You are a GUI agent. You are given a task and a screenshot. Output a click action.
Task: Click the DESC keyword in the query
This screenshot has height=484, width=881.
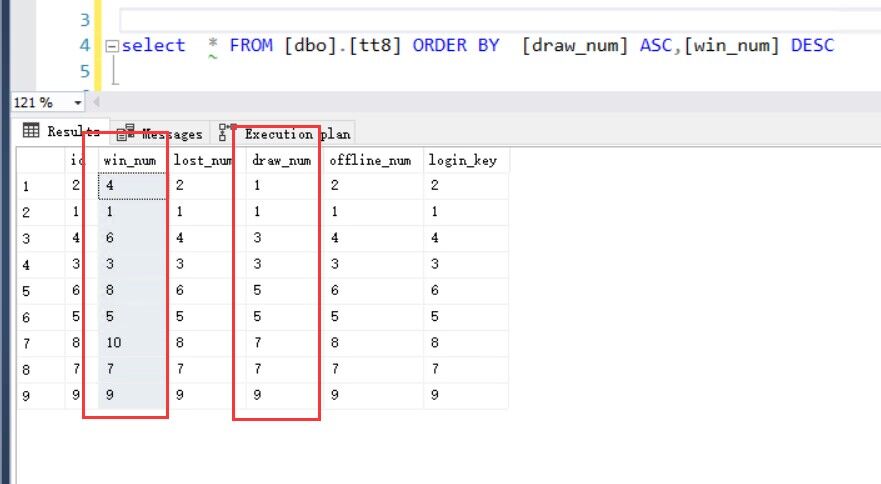[811, 46]
